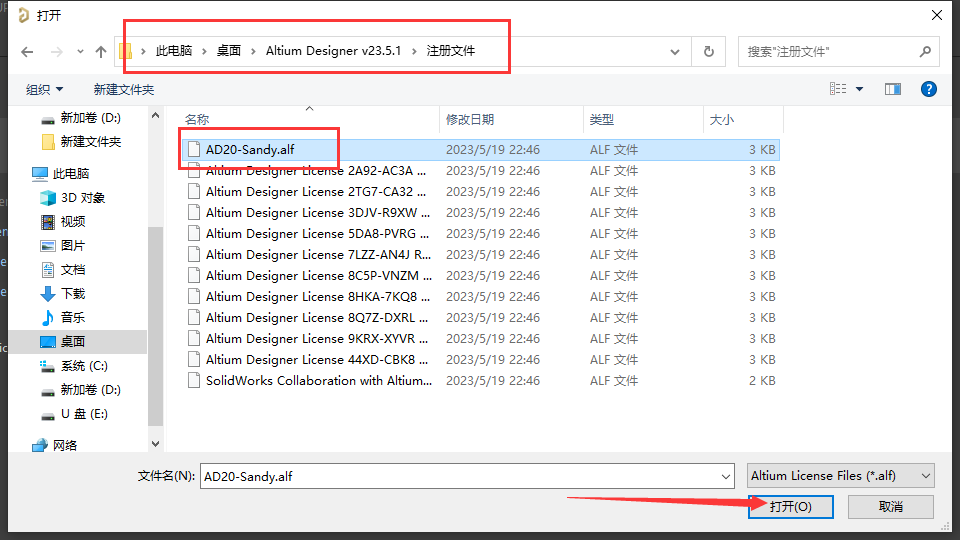
Task: Select top 新加卷 (D:) in sidebar
Action: pyautogui.click(x=80, y=118)
